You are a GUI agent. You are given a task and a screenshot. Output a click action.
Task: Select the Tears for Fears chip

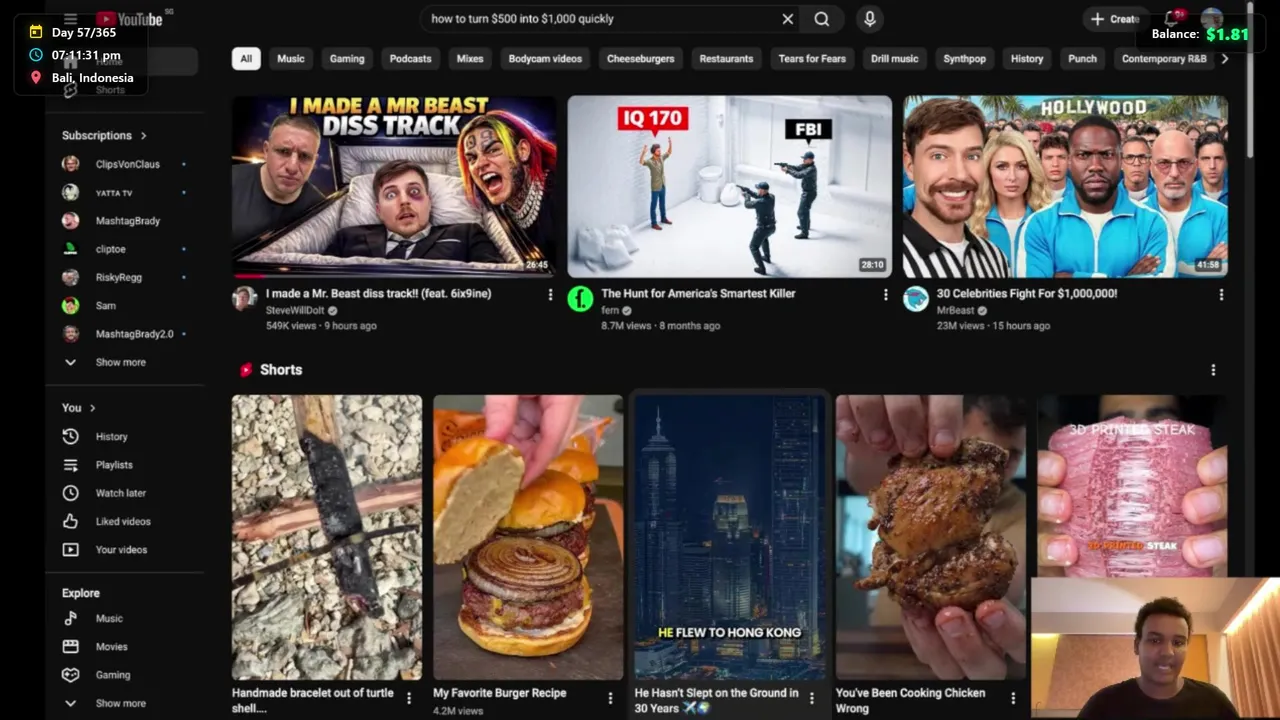[x=812, y=59]
